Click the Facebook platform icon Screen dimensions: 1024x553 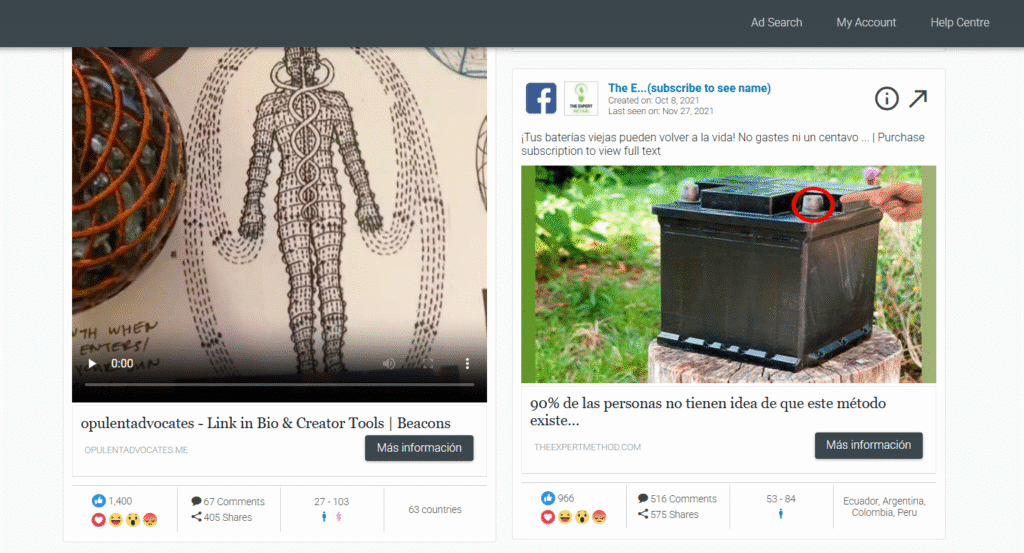click(x=541, y=99)
